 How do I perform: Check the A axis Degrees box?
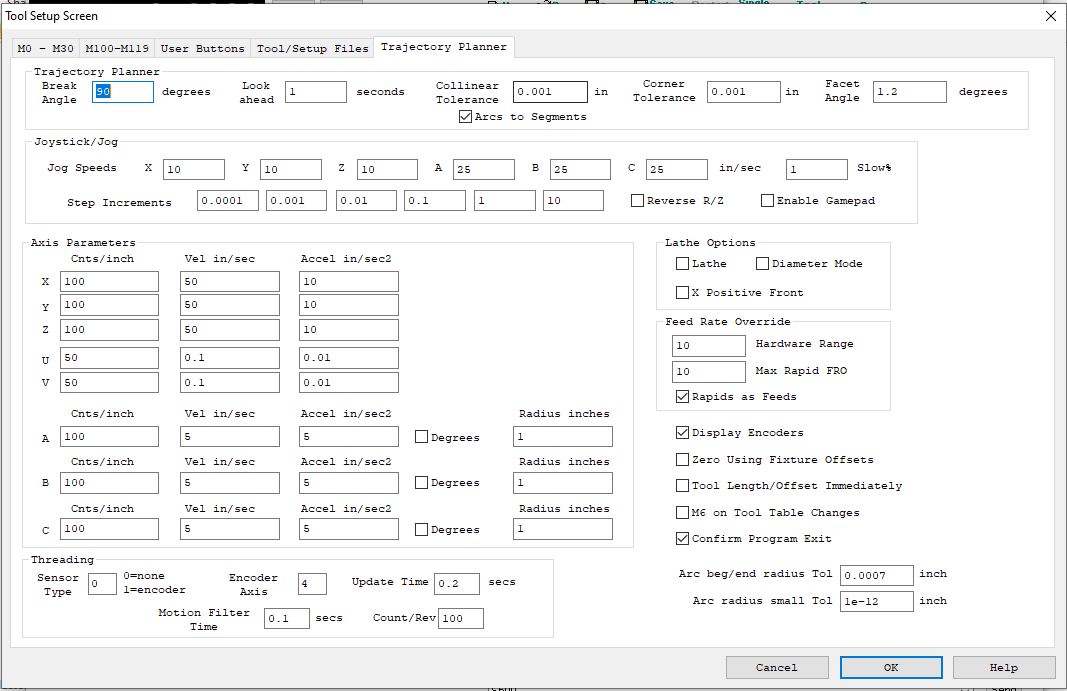click(422, 437)
